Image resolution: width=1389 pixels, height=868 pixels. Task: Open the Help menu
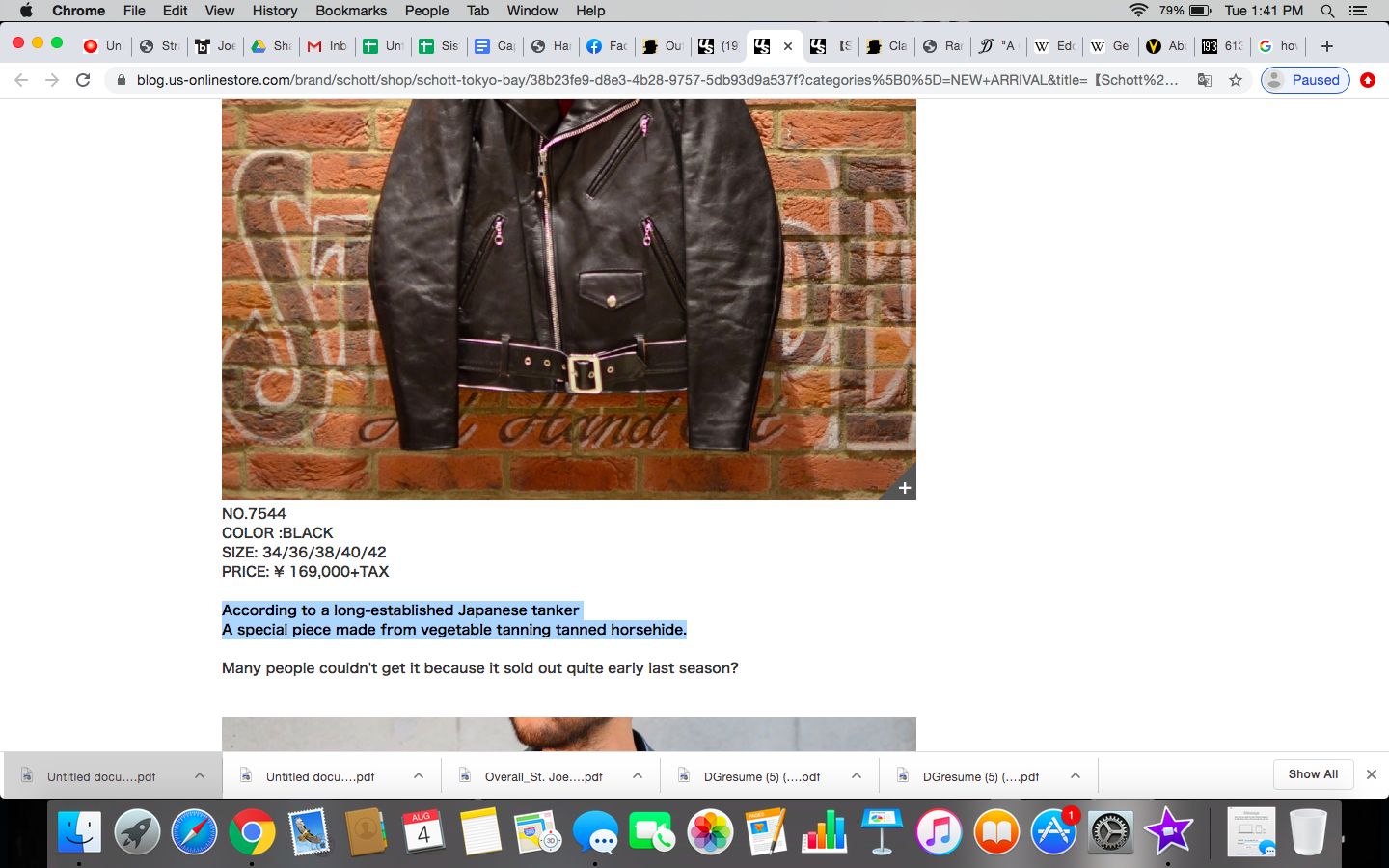pos(590,11)
